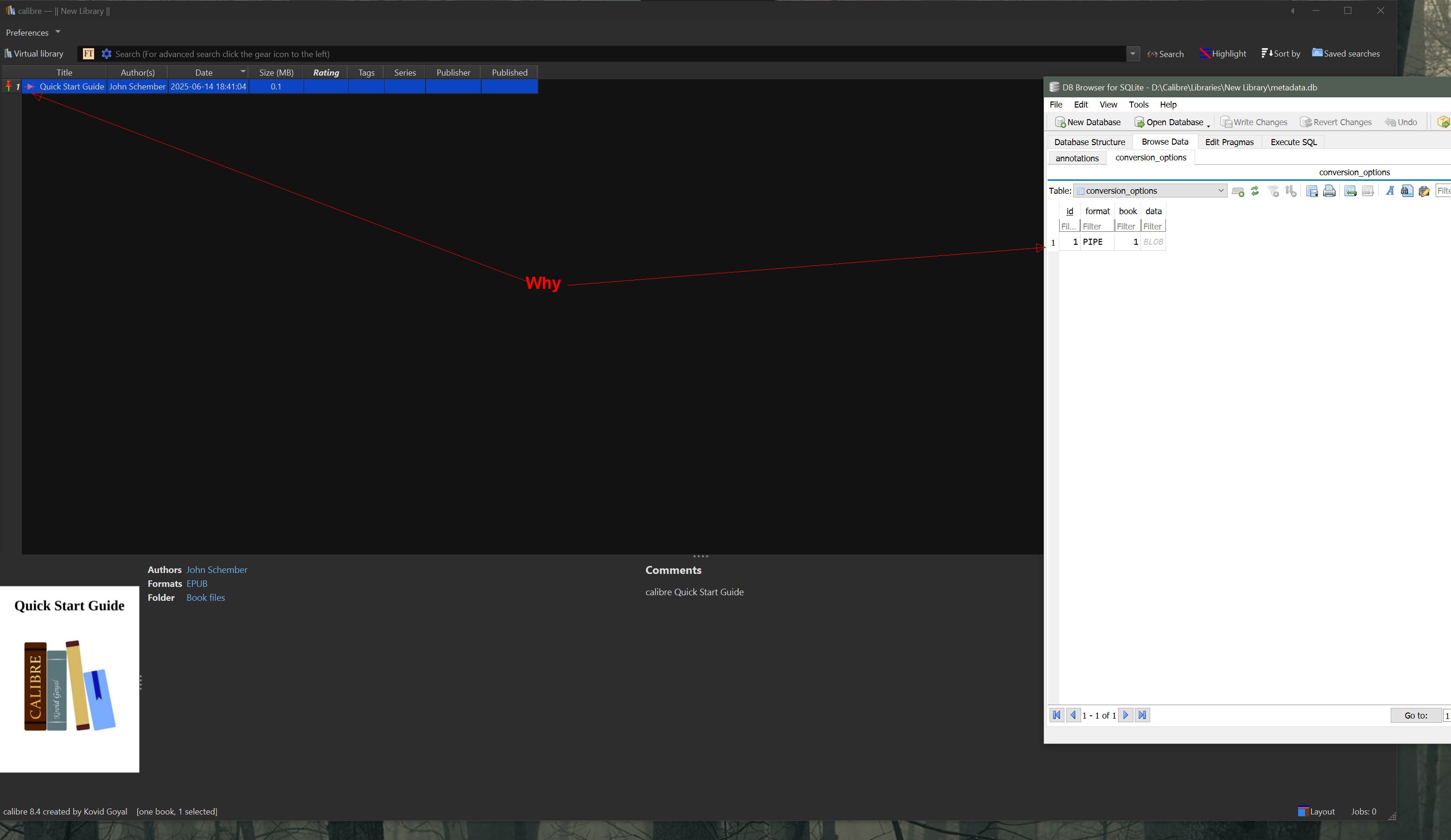Toggle the Highlight search results button
This screenshot has height=840, width=1451.
(x=1222, y=54)
